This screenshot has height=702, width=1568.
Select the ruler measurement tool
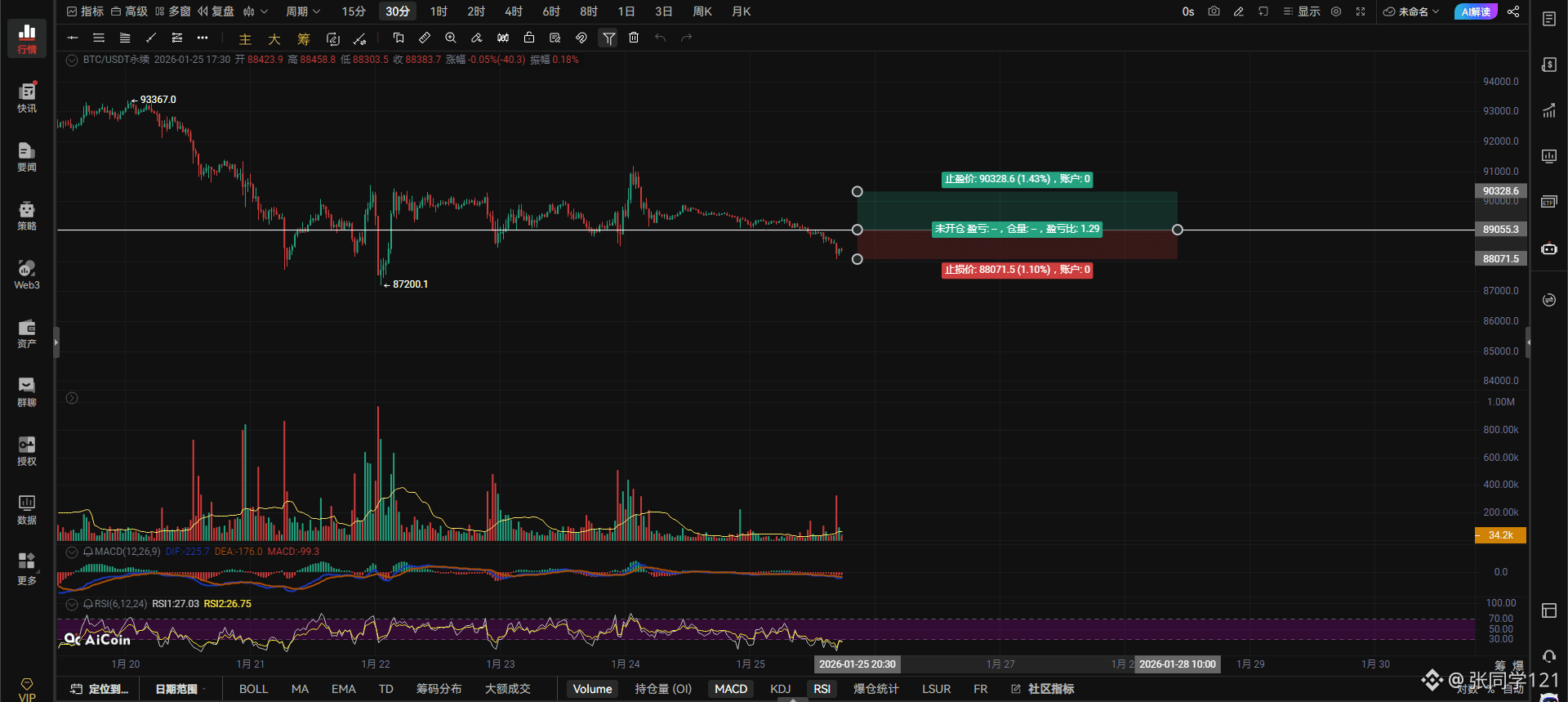click(x=425, y=38)
